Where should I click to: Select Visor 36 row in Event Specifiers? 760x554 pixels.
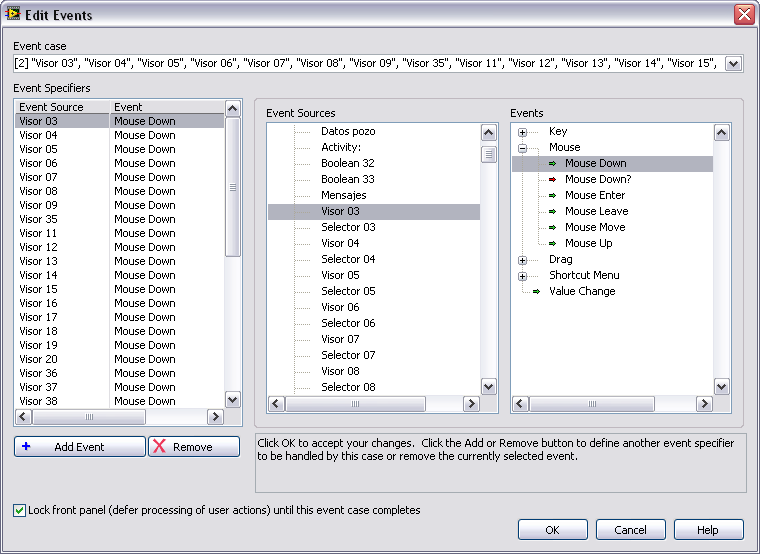pos(120,374)
